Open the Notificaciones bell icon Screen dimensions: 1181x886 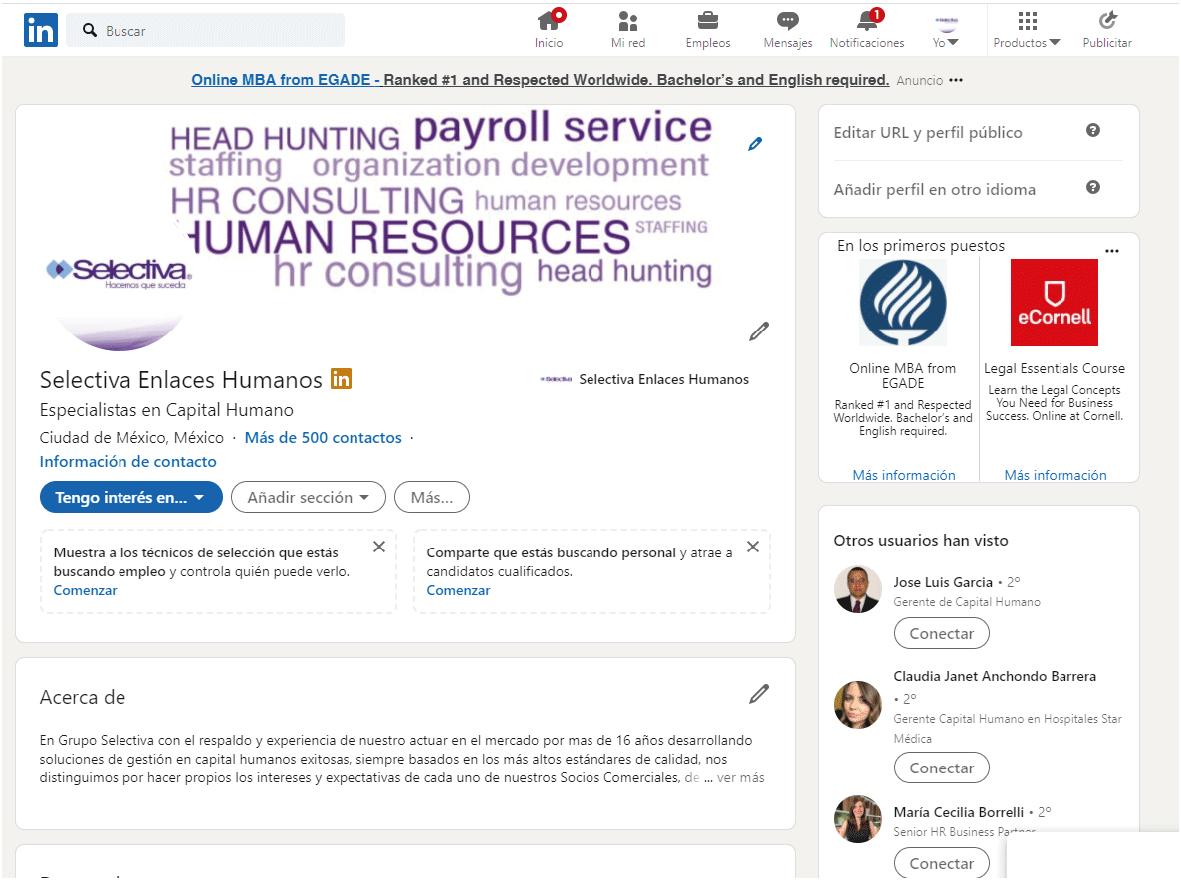click(x=868, y=20)
